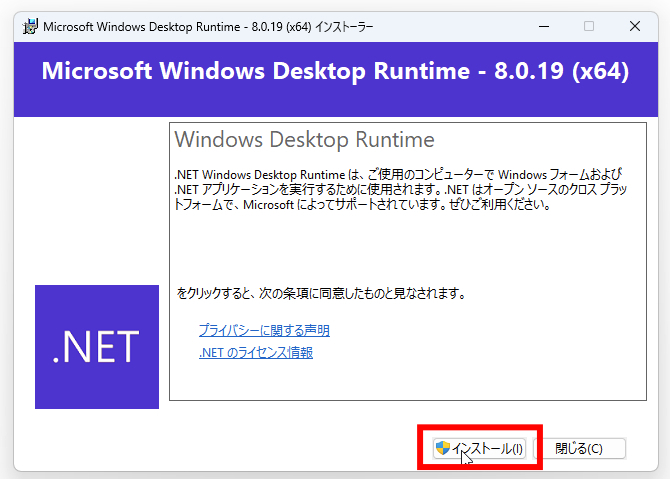
Task: Click the Windows Desktop Runtime heading text
Action: 304,140
